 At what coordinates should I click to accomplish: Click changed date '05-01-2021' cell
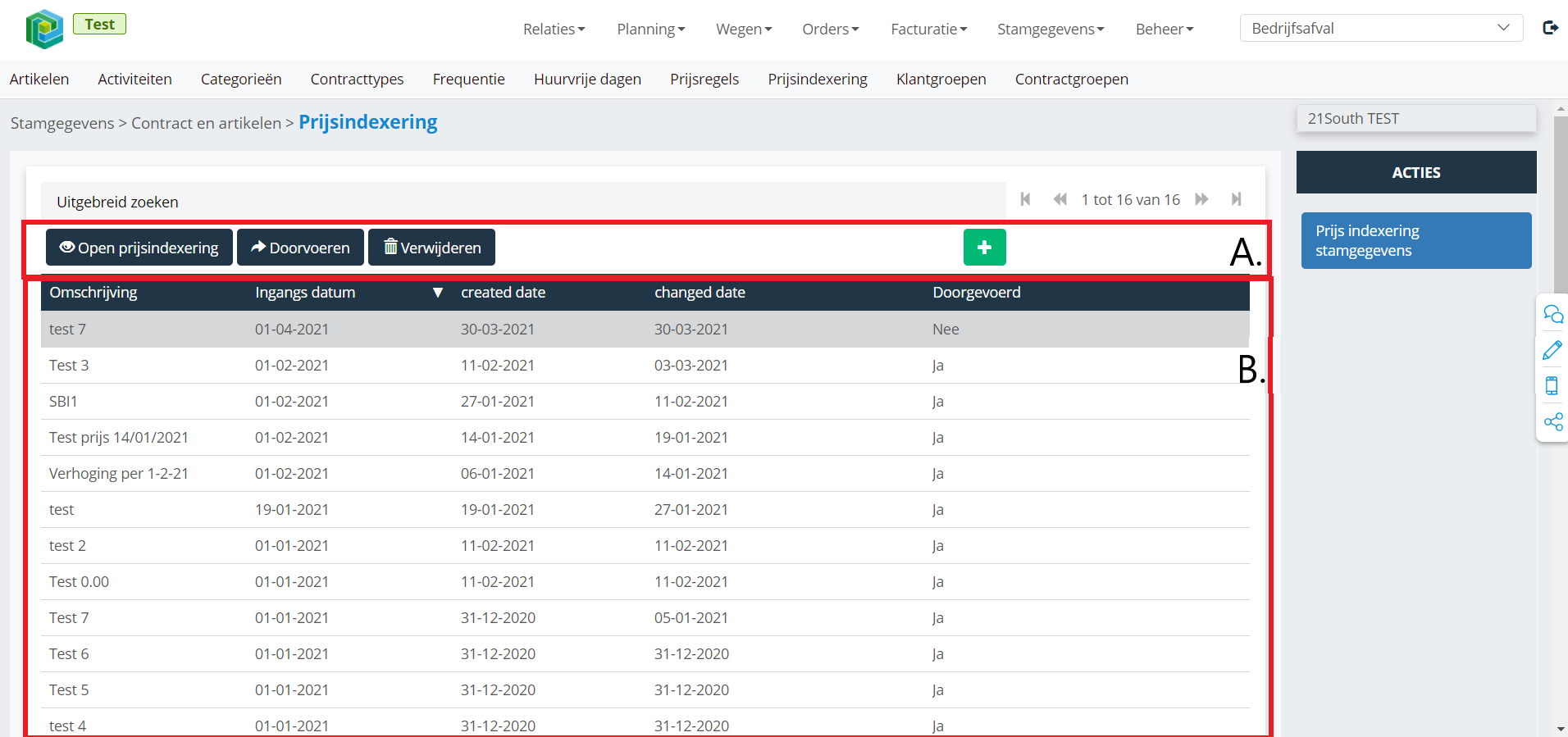coord(691,617)
